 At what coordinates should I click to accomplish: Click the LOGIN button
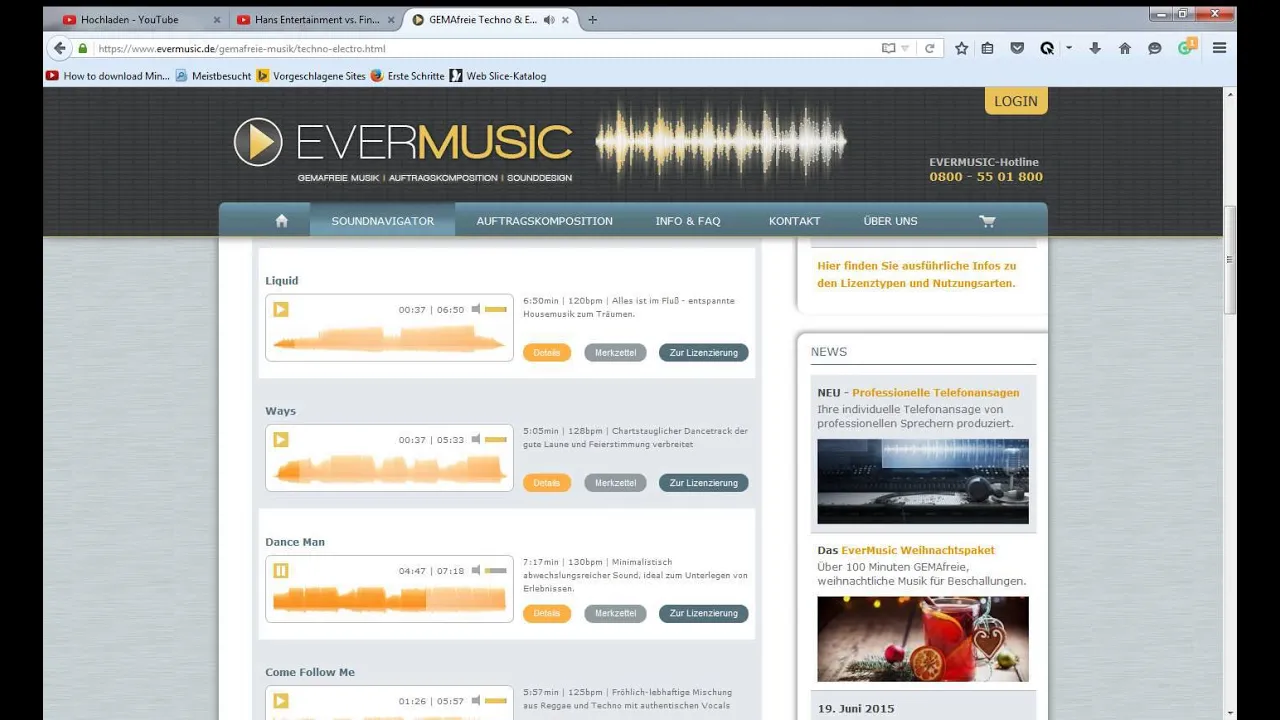click(x=1016, y=101)
